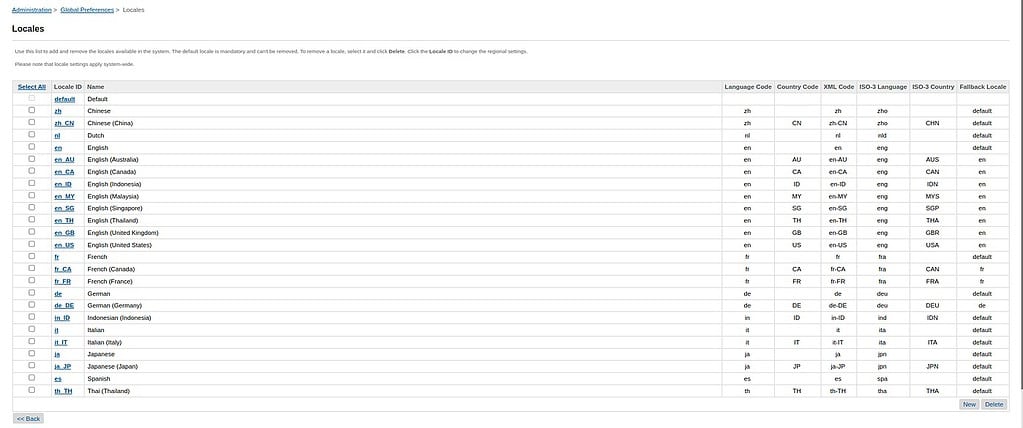Open the en_US locale link

[64, 245]
